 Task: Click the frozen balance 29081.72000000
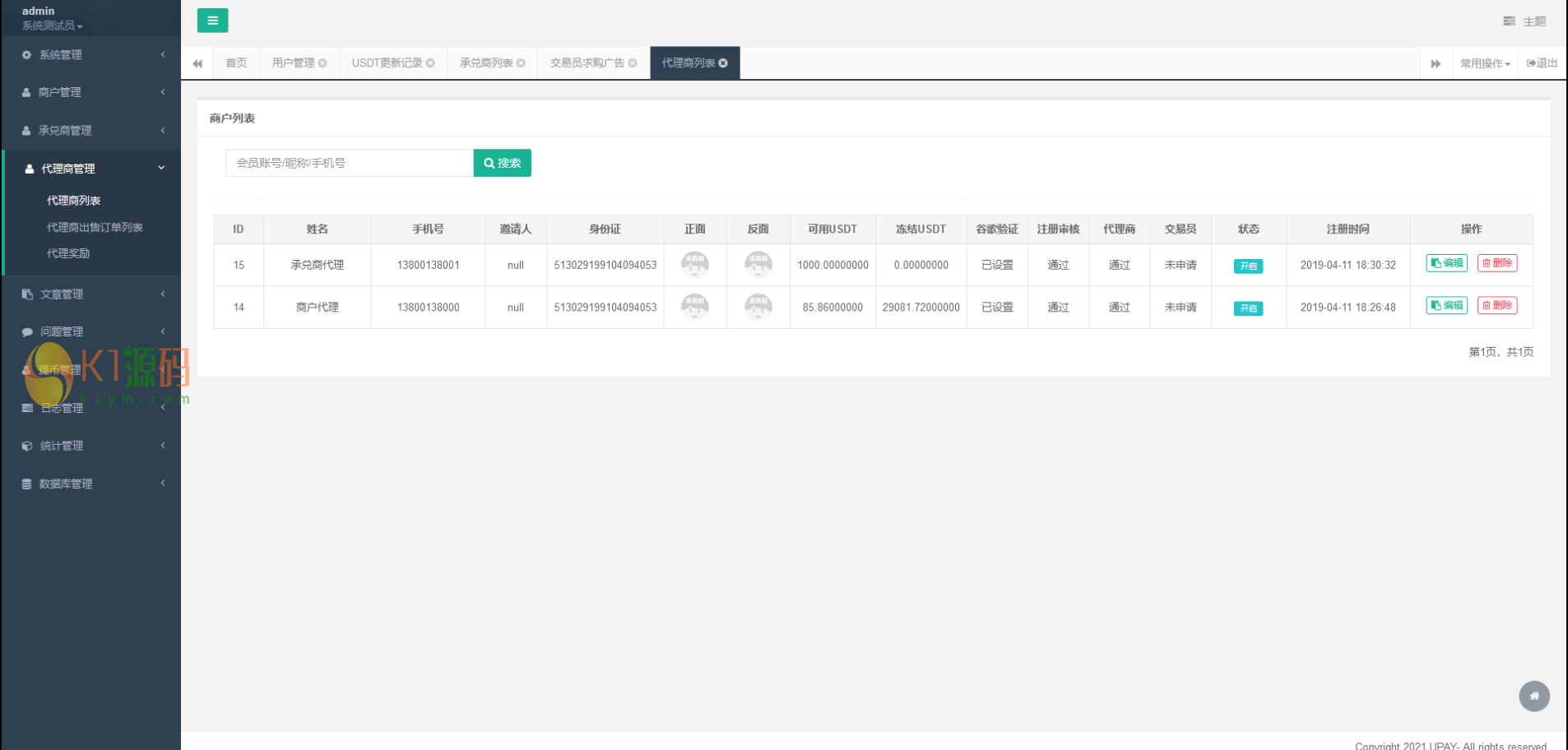[x=921, y=308]
